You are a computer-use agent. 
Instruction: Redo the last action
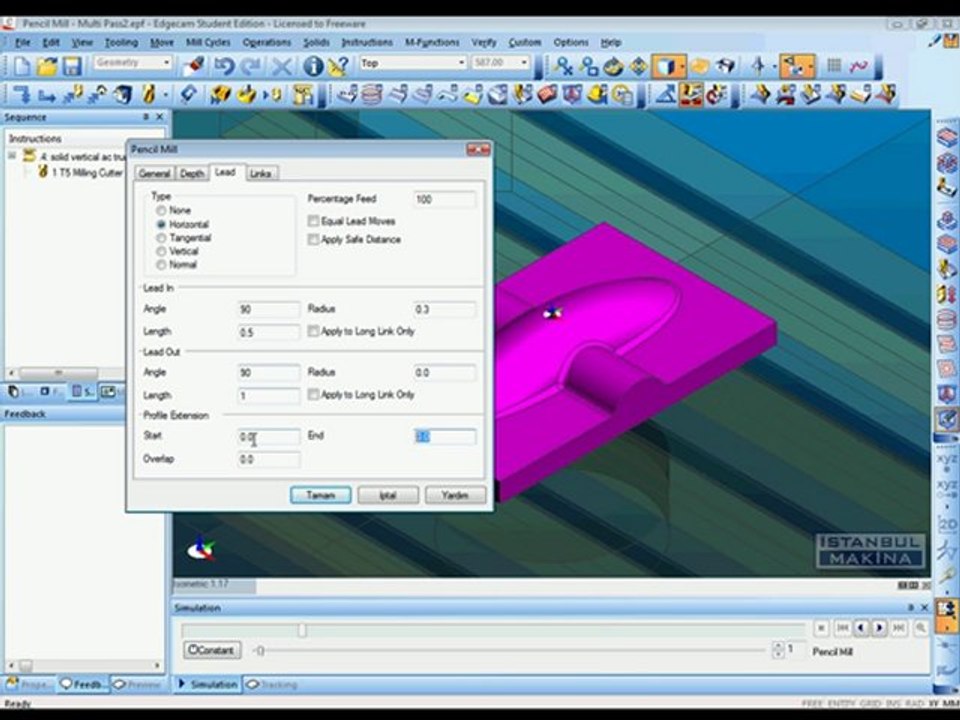[x=251, y=66]
